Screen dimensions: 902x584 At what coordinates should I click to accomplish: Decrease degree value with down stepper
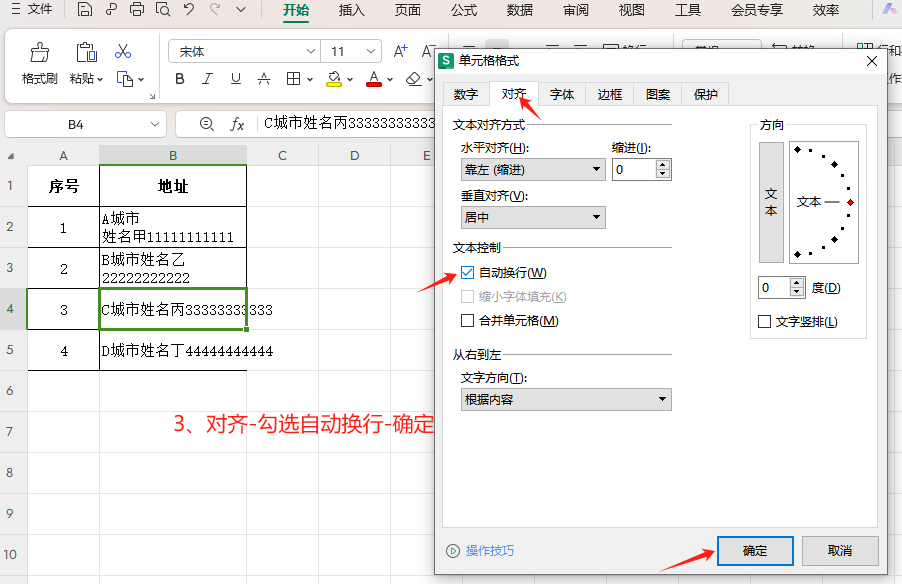797,292
